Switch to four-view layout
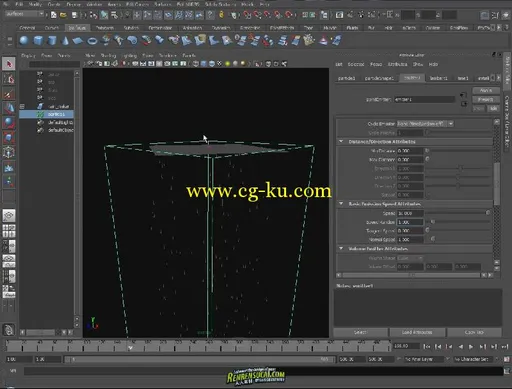512x389 pixels. point(9,231)
